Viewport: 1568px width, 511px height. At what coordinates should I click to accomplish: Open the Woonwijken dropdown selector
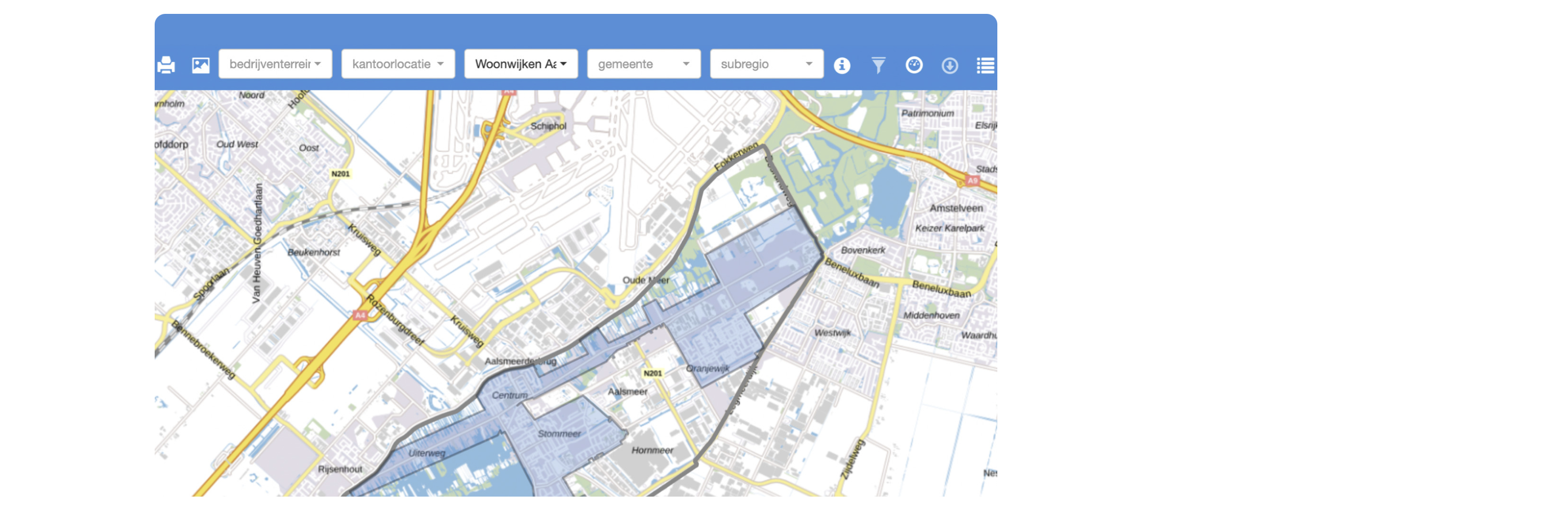[521, 64]
